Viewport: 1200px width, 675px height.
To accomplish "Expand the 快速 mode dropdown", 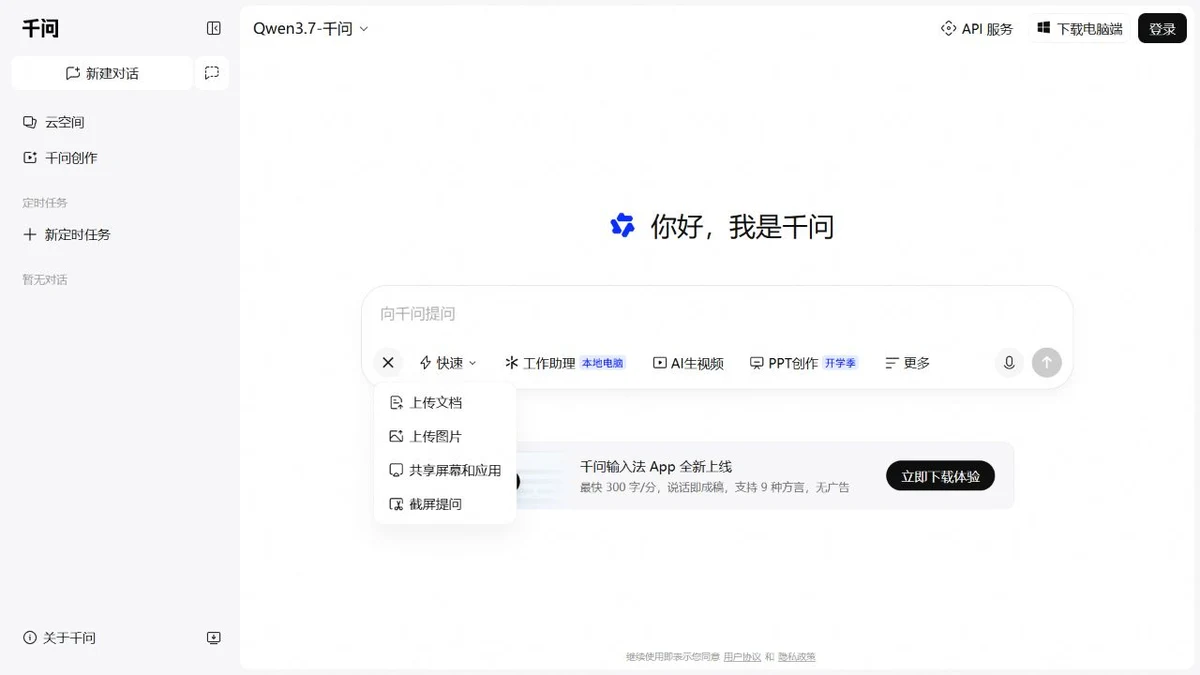I will tap(448, 363).
